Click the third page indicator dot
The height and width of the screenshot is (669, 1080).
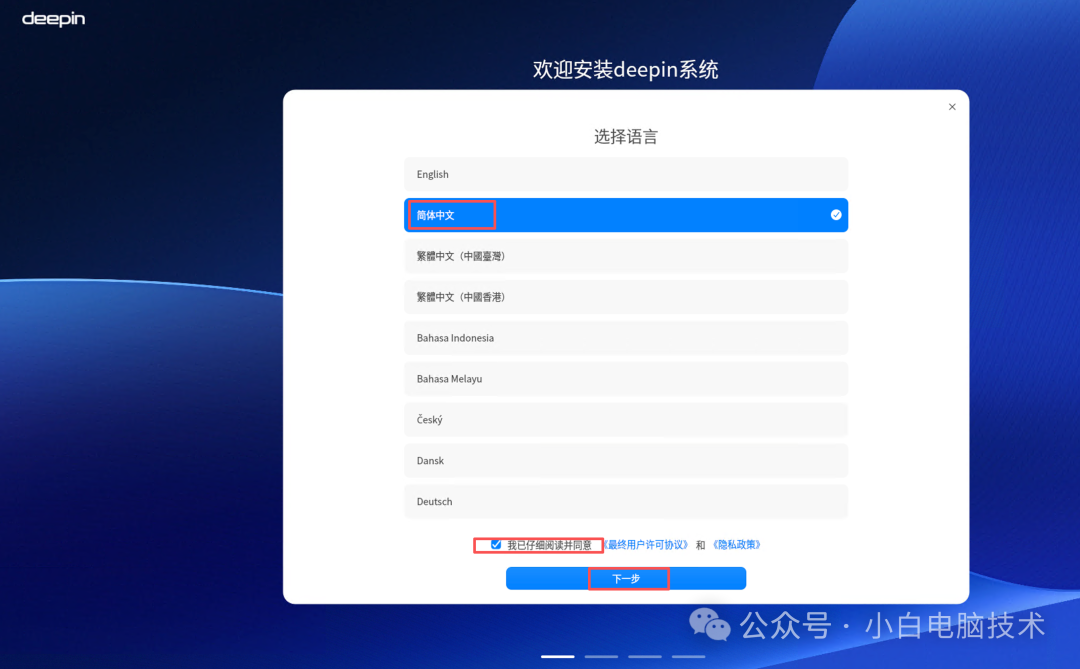coord(645,656)
